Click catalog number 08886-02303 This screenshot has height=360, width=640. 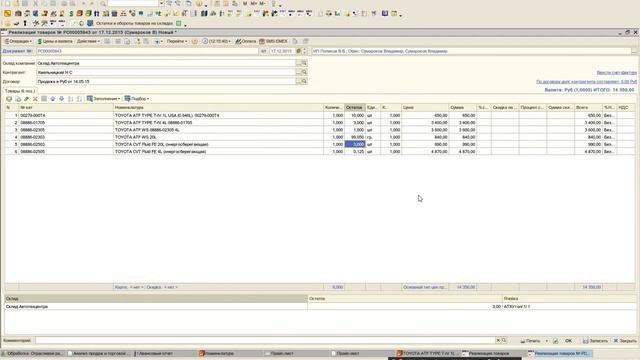[x=33, y=137]
